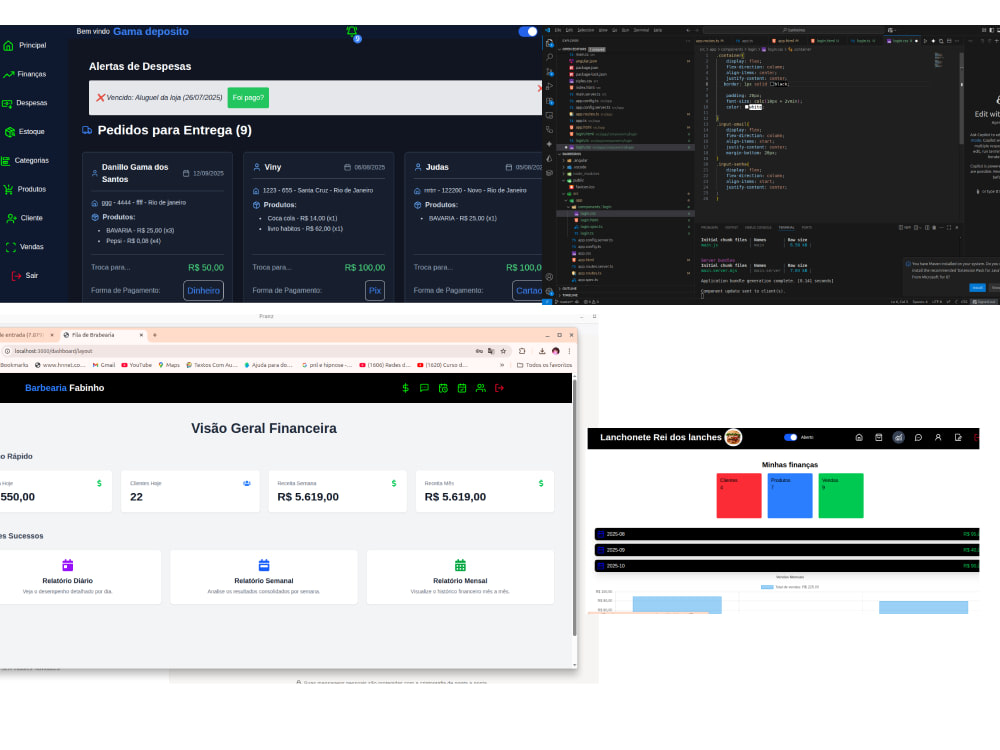Viewport: 1000px width, 750px height.
Task: Click the chat icon in Barbearia Fabinho header
Action: click(424, 388)
